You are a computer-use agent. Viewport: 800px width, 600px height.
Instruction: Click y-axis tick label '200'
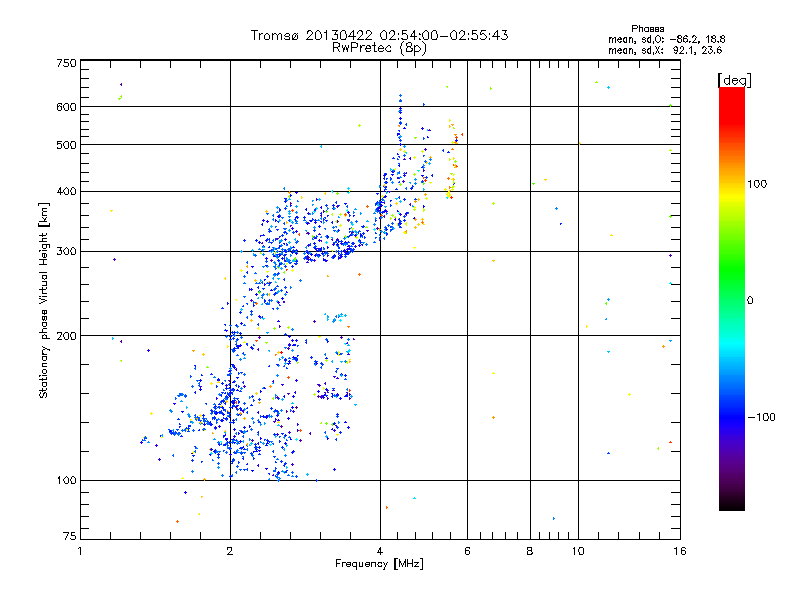coord(66,336)
